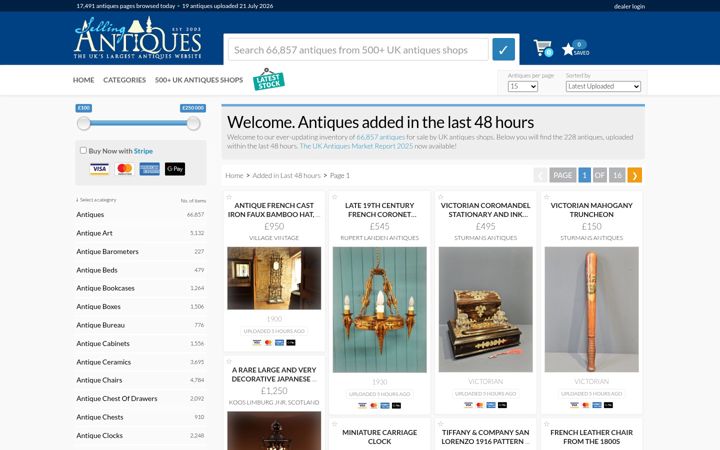The width and height of the screenshot is (720, 450).
Task: Click the G Pay icon in sidebar
Action: tap(175, 169)
